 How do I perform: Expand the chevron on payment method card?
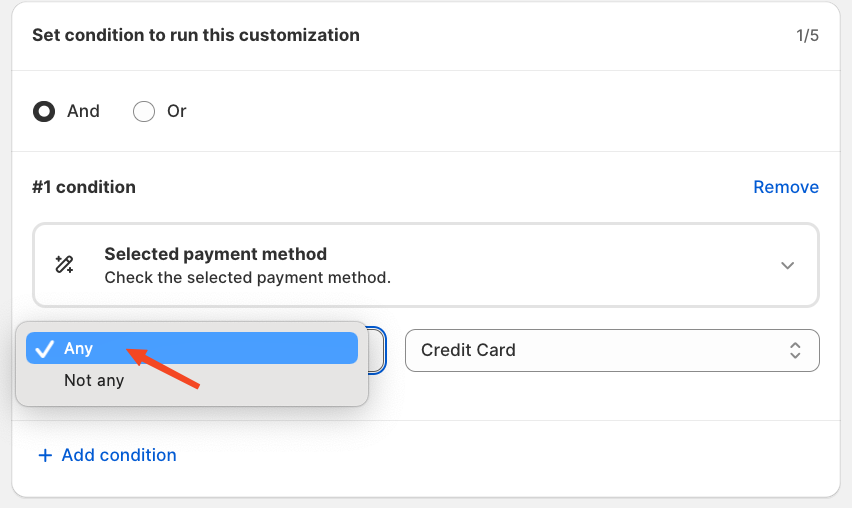(788, 265)
